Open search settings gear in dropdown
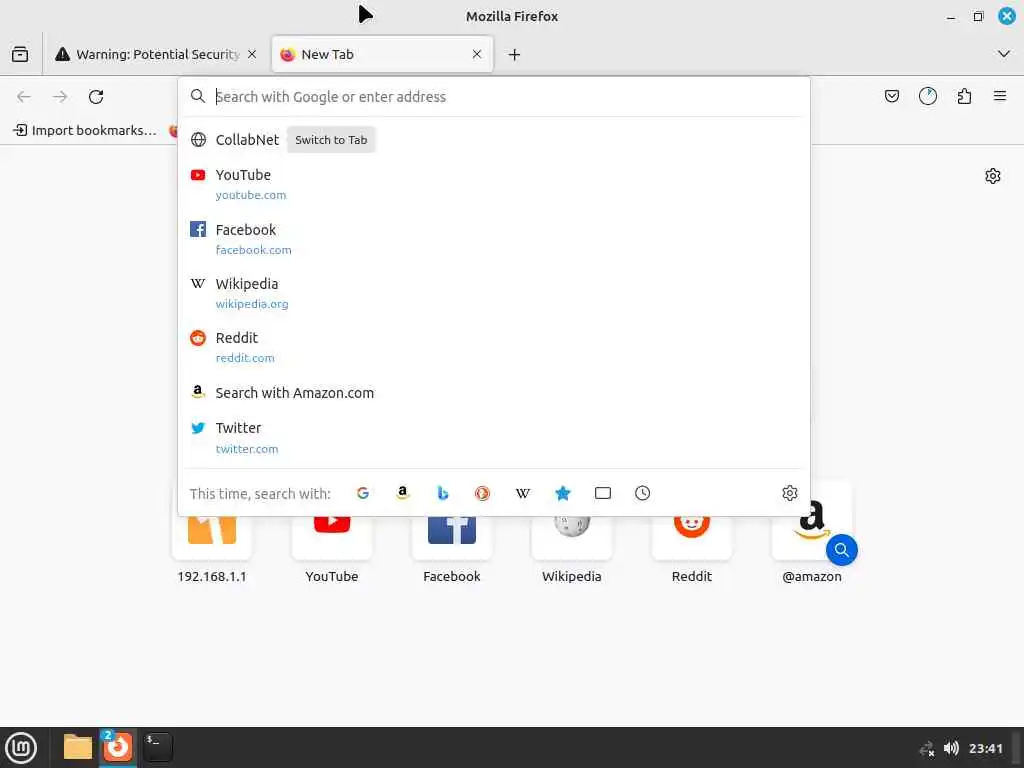1024x768 pixels. coord(790,493)
